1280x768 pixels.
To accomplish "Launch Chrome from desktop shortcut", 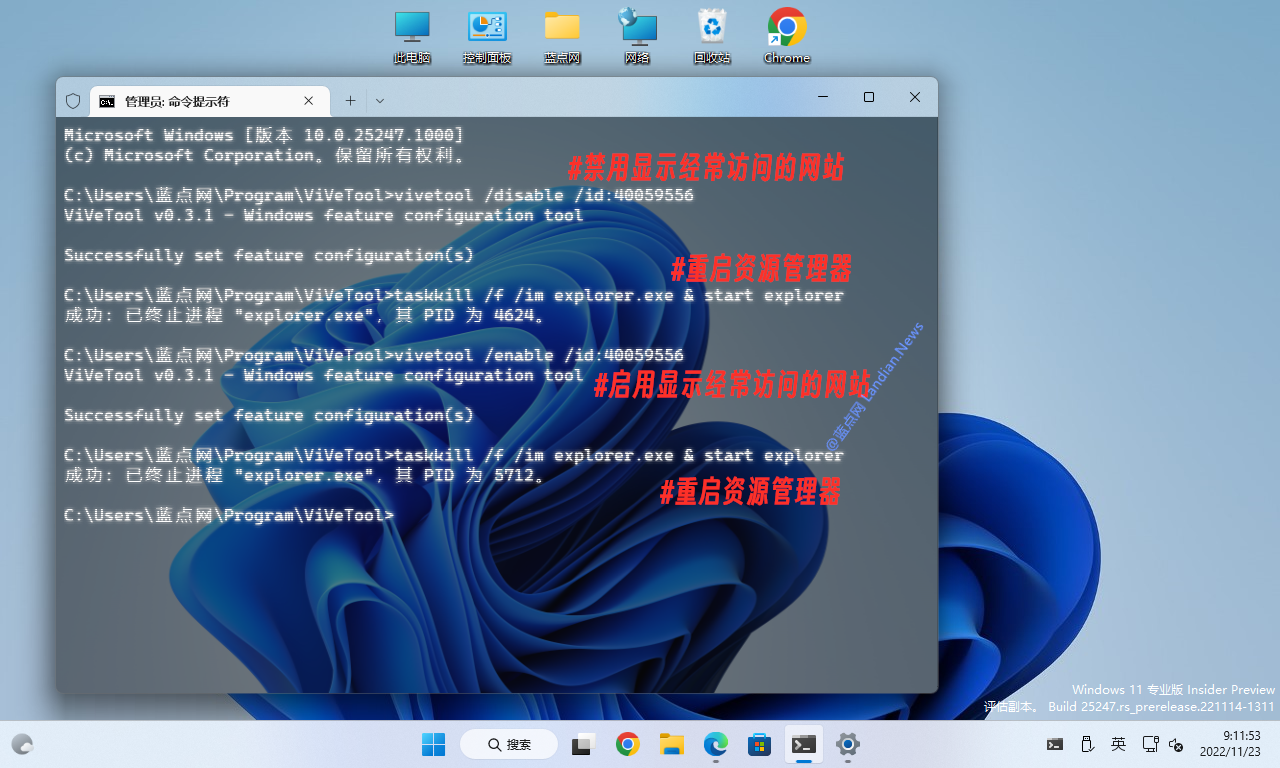I will click(x=787, y=37).
